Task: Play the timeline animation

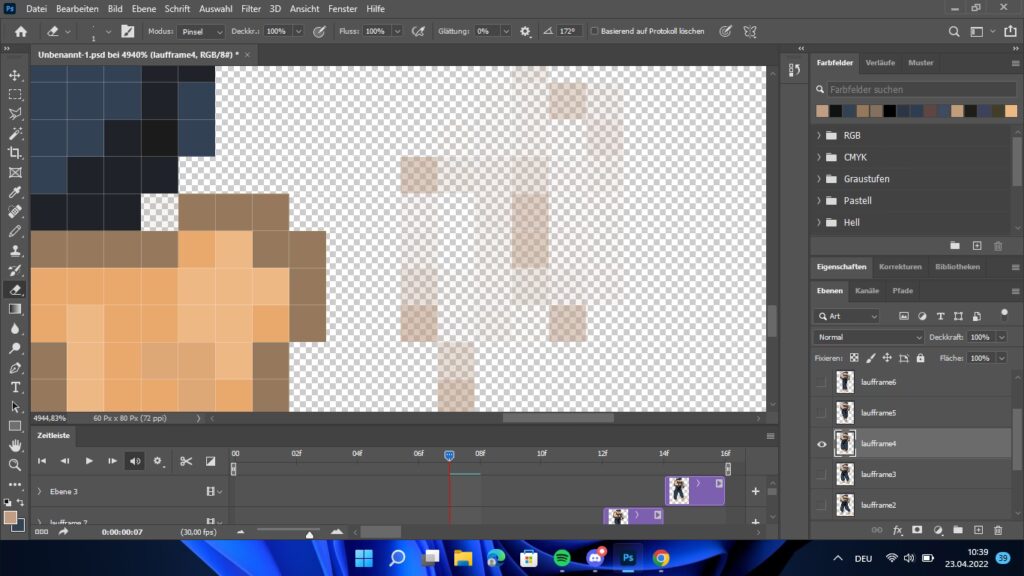Action: (88, 461)
